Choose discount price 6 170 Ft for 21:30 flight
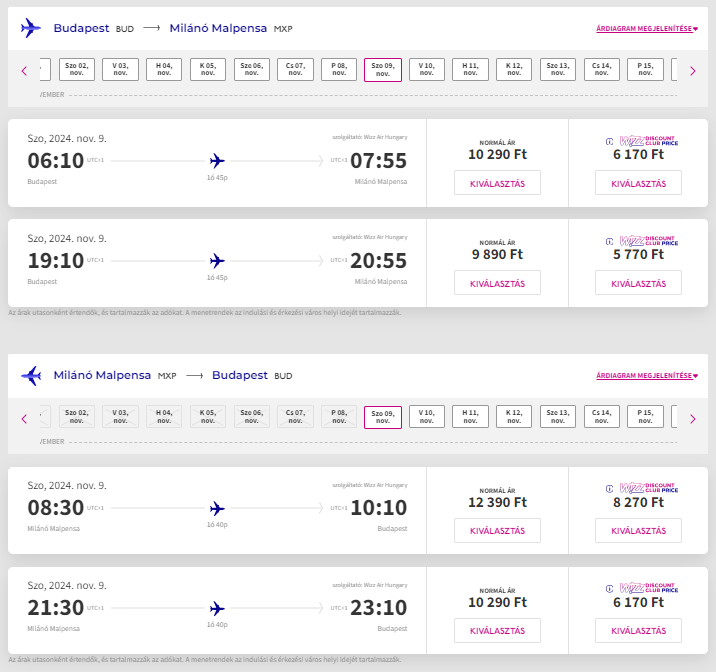Viewport: 716px width, 672px height. pos(638,630)
